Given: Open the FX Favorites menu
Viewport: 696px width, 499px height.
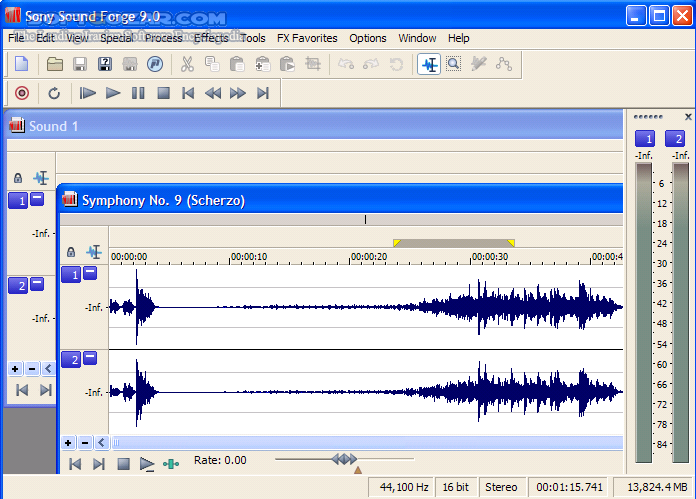Looking at the screenshot, I should pyautogui.click(x=307, y=38).
